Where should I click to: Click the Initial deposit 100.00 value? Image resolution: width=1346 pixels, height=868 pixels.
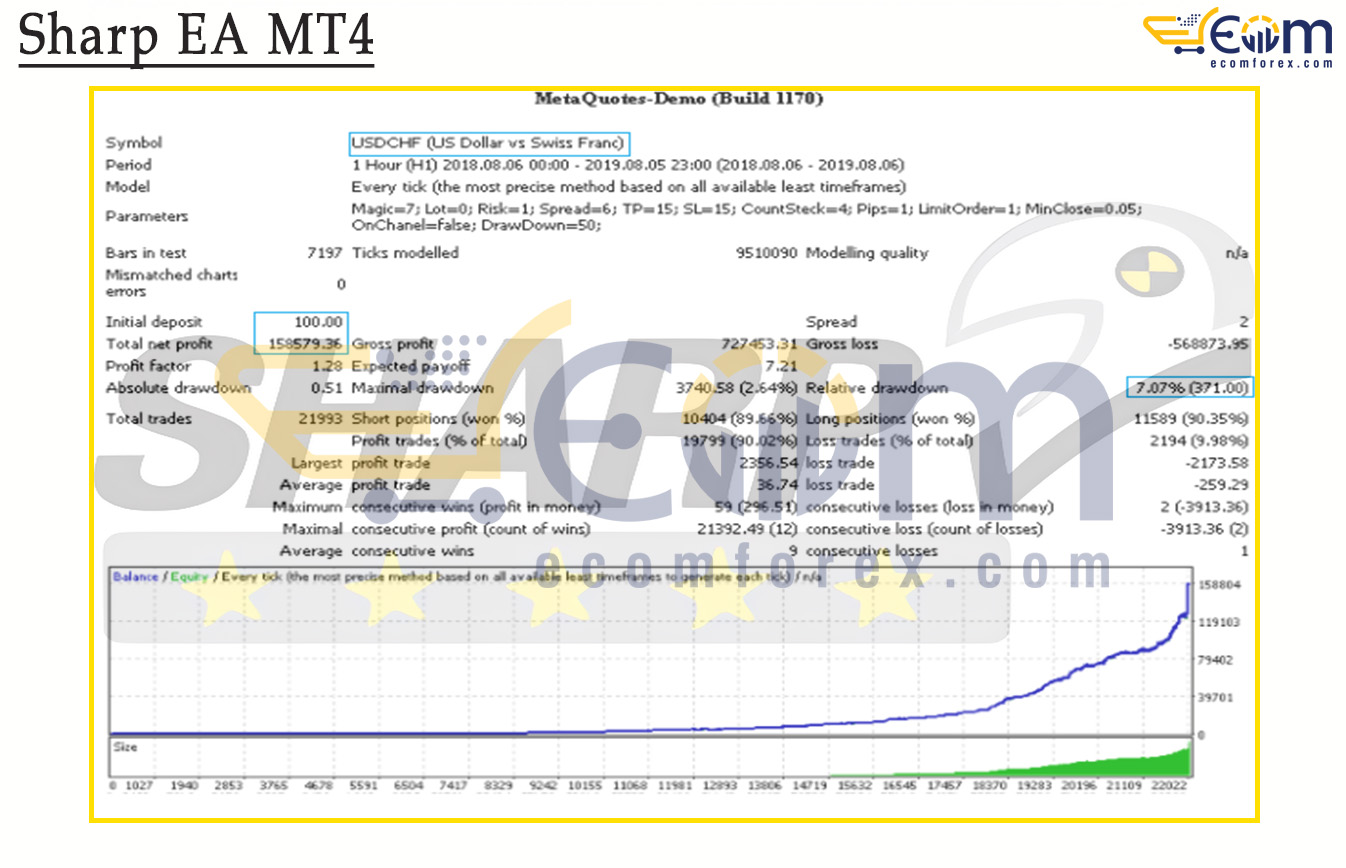[x=319, y=322]
